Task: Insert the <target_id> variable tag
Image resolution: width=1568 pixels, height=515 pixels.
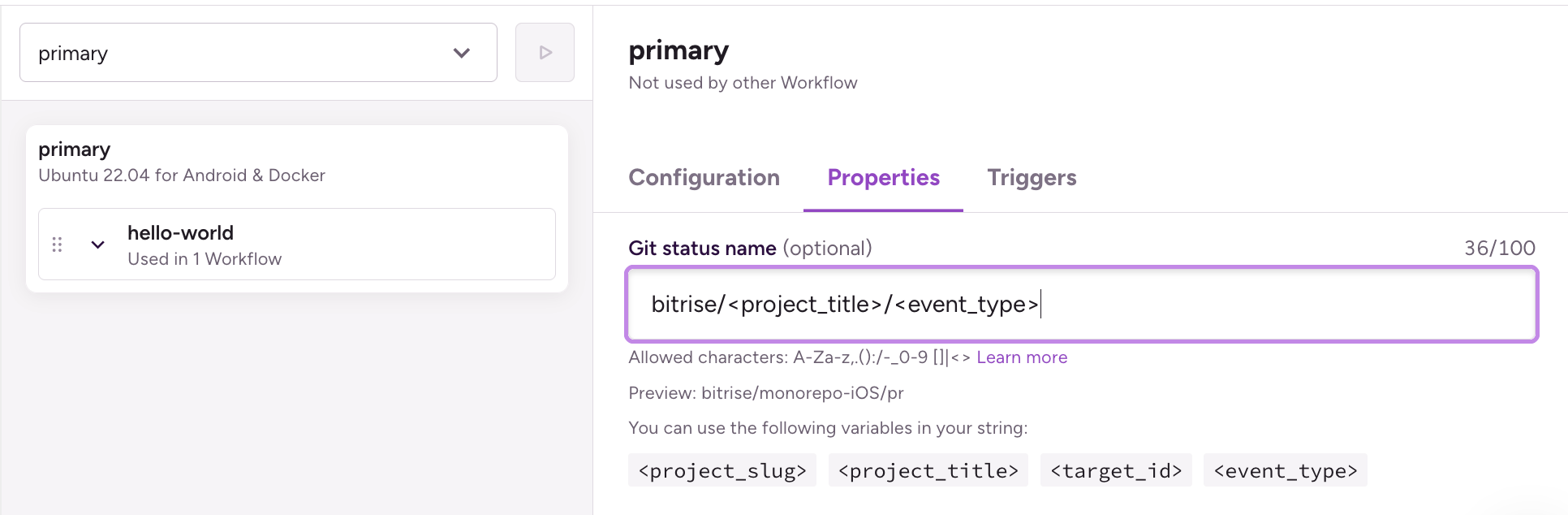Action: coord(1116,470)
